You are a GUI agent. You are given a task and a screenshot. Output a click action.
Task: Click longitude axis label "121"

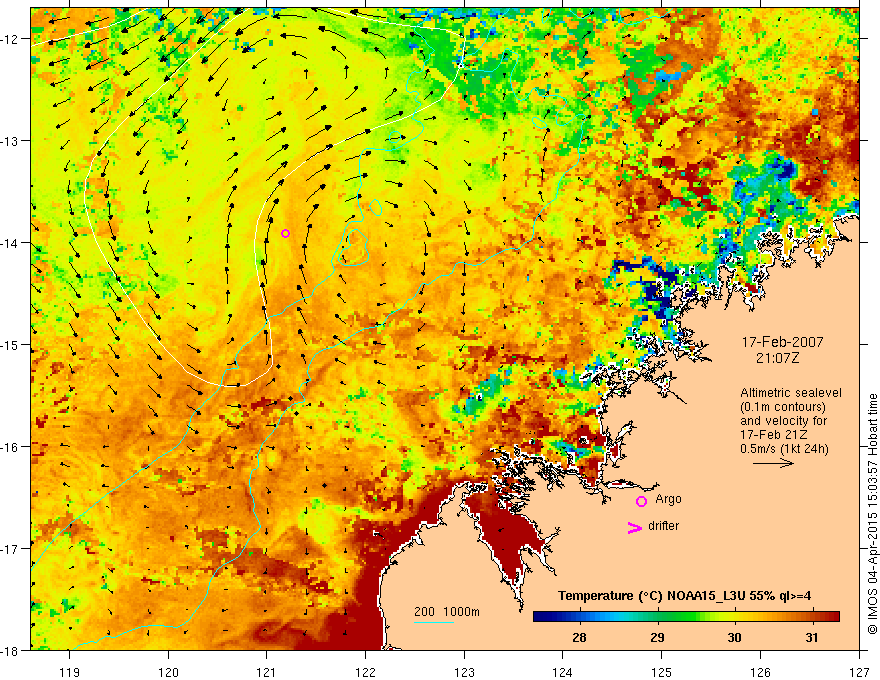[267, 672]
